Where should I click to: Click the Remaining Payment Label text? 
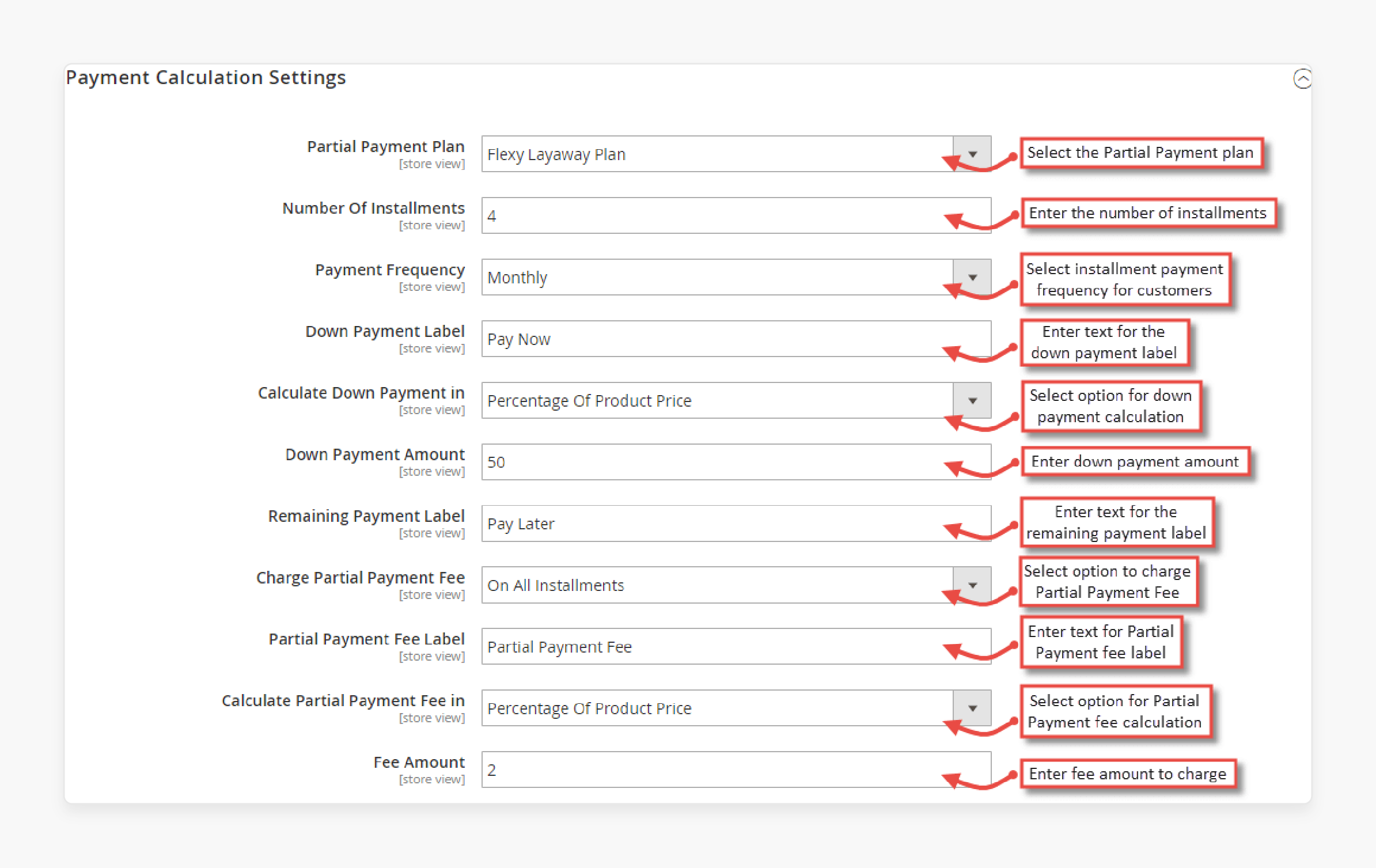(x=366, y=516)
